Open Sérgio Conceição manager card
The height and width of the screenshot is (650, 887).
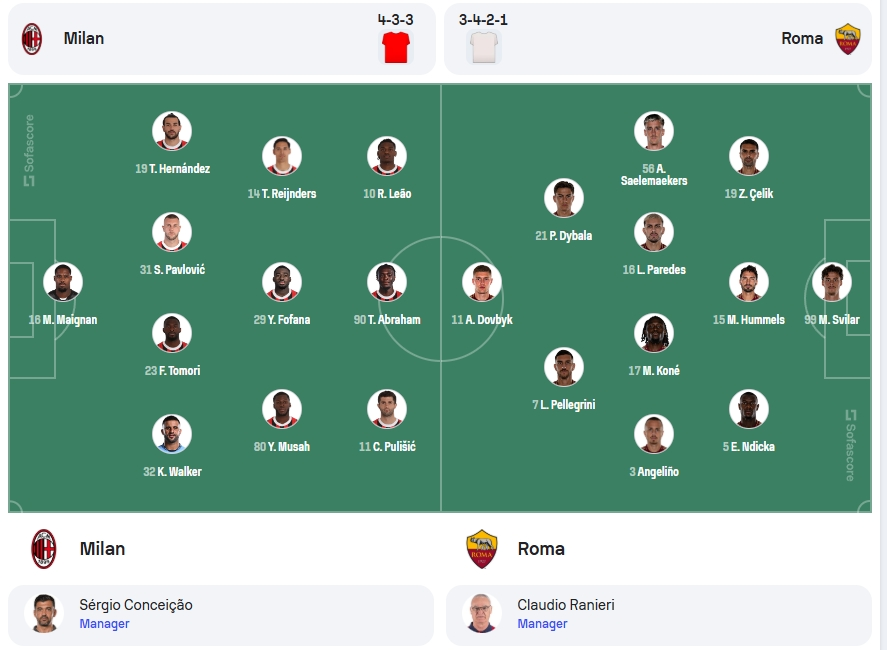221,615
